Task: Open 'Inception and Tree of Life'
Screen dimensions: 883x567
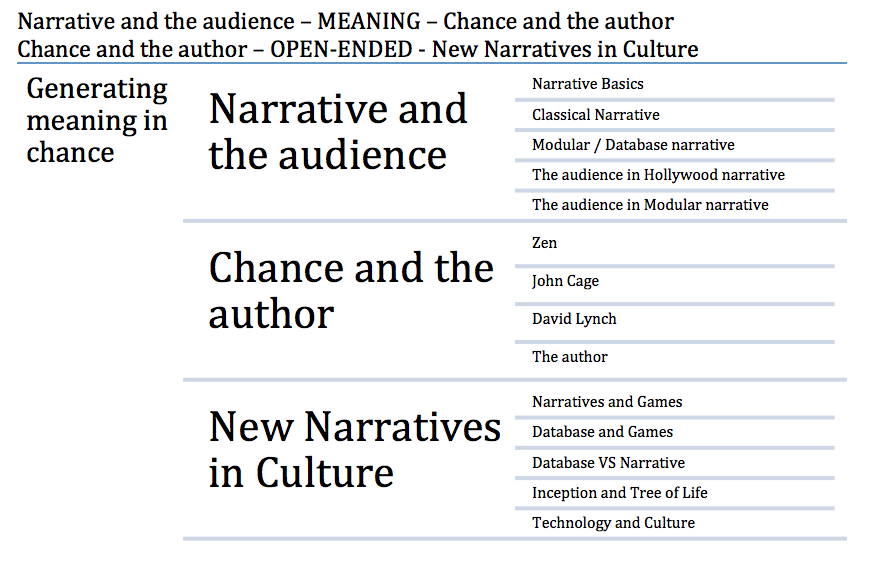Action: tap(619, 493)
